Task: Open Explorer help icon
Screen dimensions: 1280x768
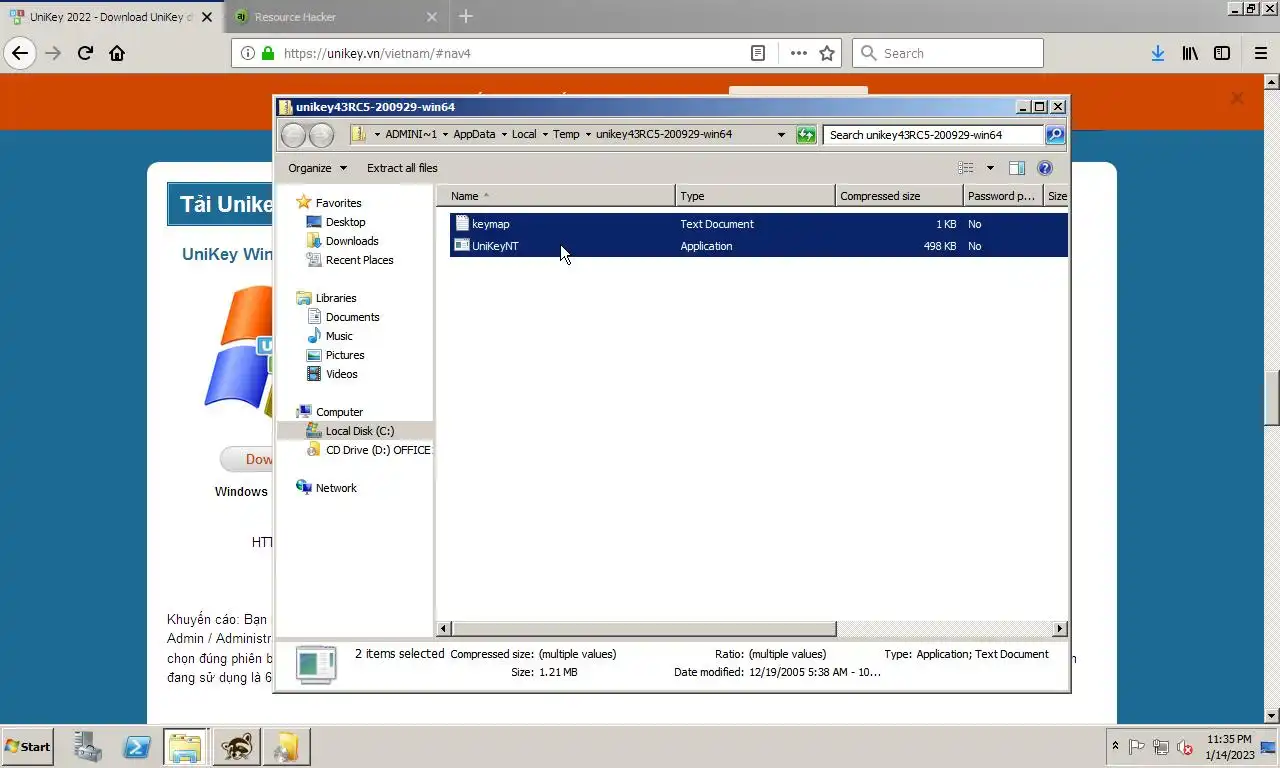Action: click(1045, 168)
